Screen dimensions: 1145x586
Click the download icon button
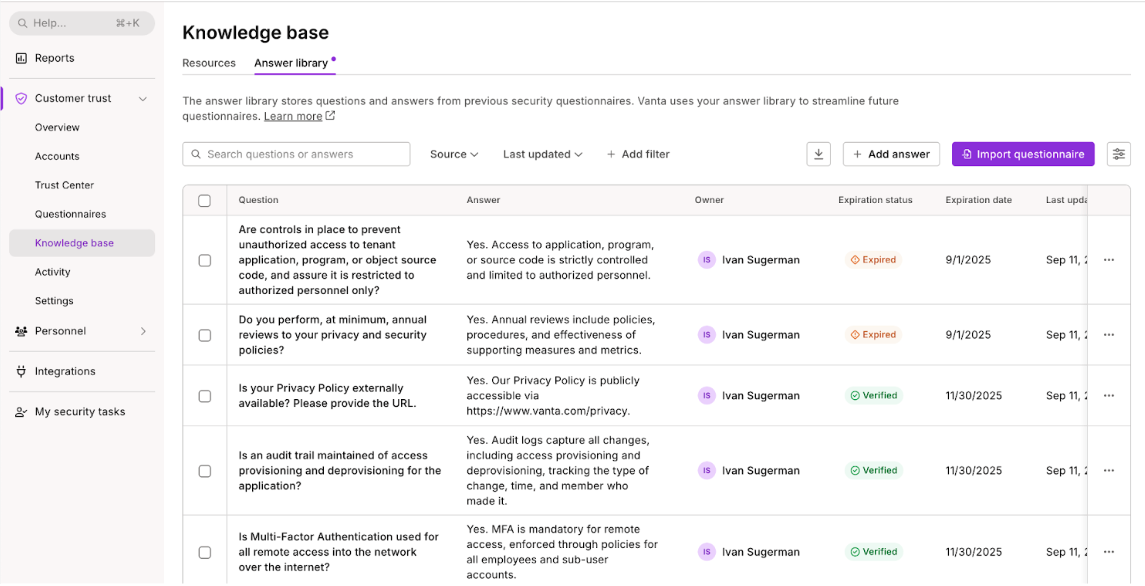point(819,154)
